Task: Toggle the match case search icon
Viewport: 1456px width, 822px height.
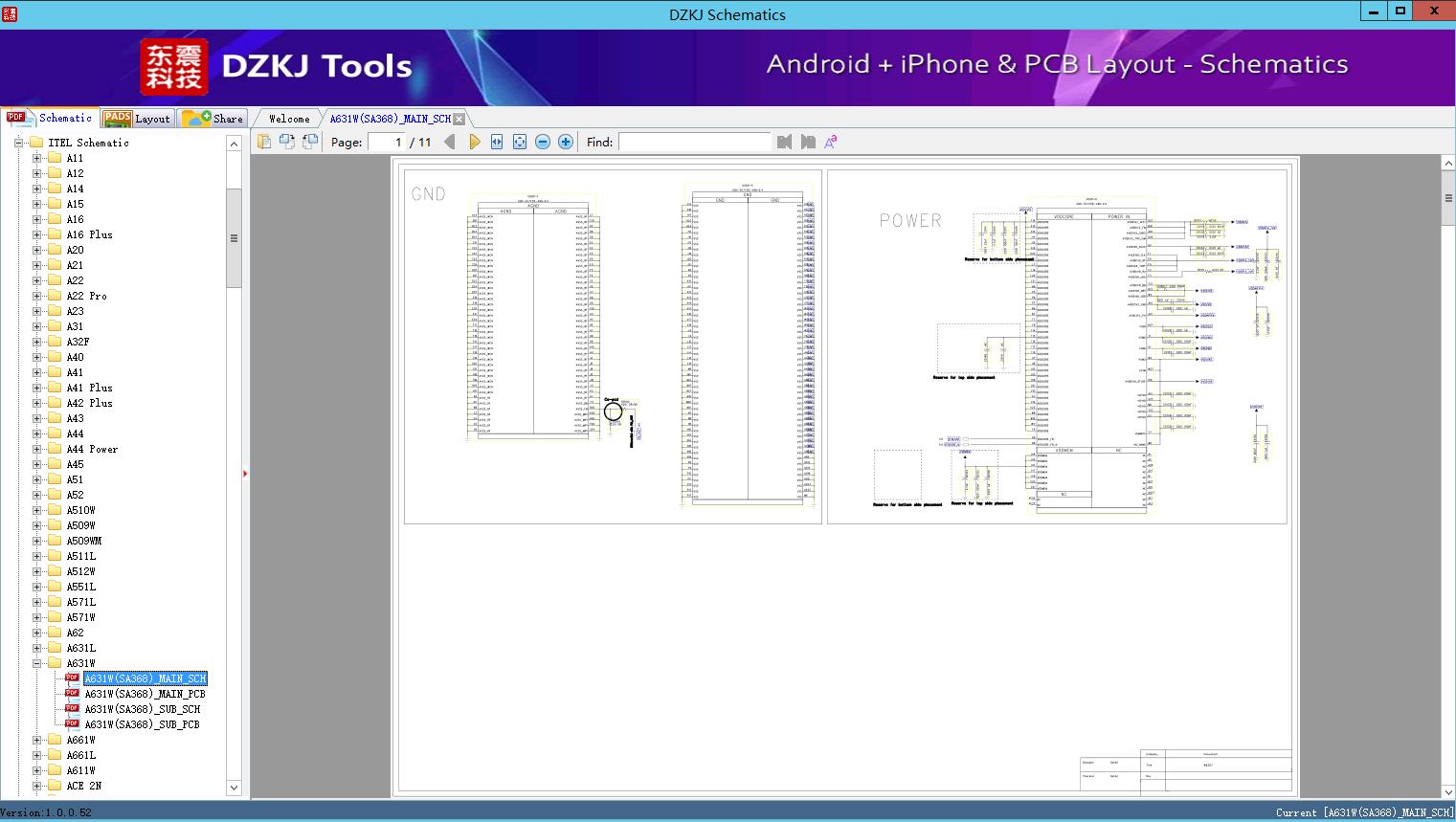Action: (831, 142)
